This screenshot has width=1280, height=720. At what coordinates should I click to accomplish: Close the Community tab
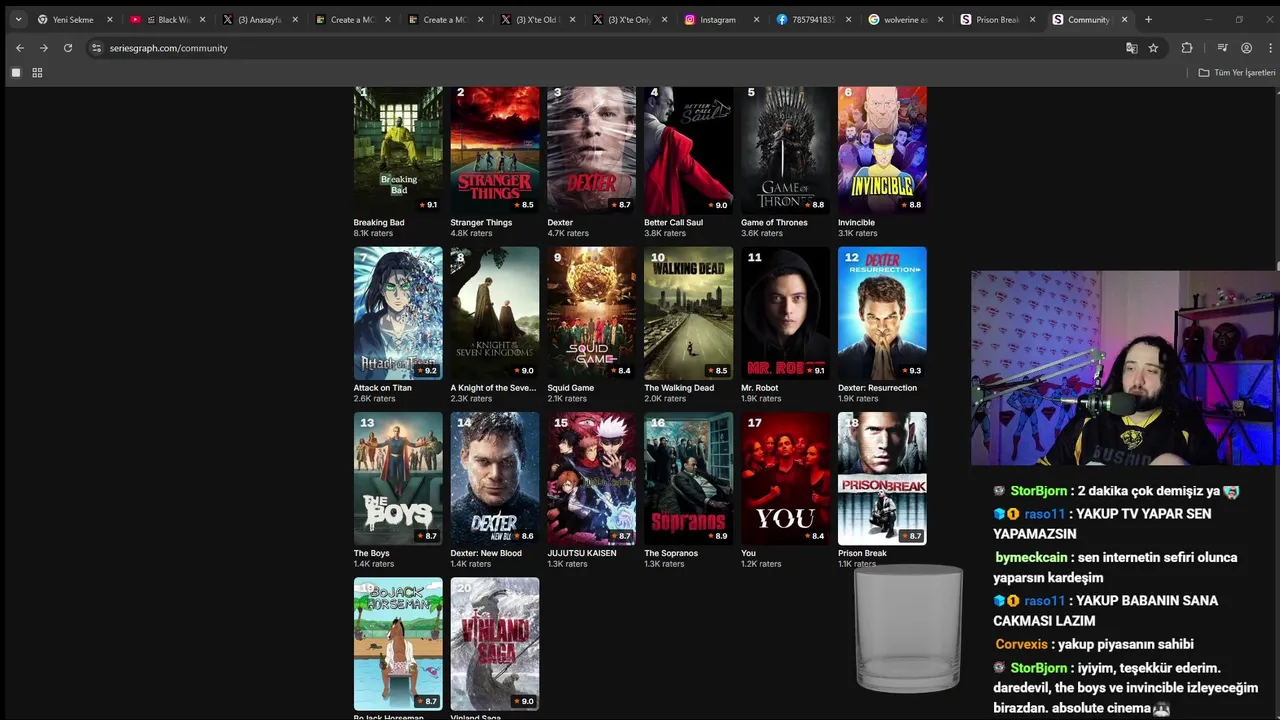pyautogui.click(x=1125, y=19)
